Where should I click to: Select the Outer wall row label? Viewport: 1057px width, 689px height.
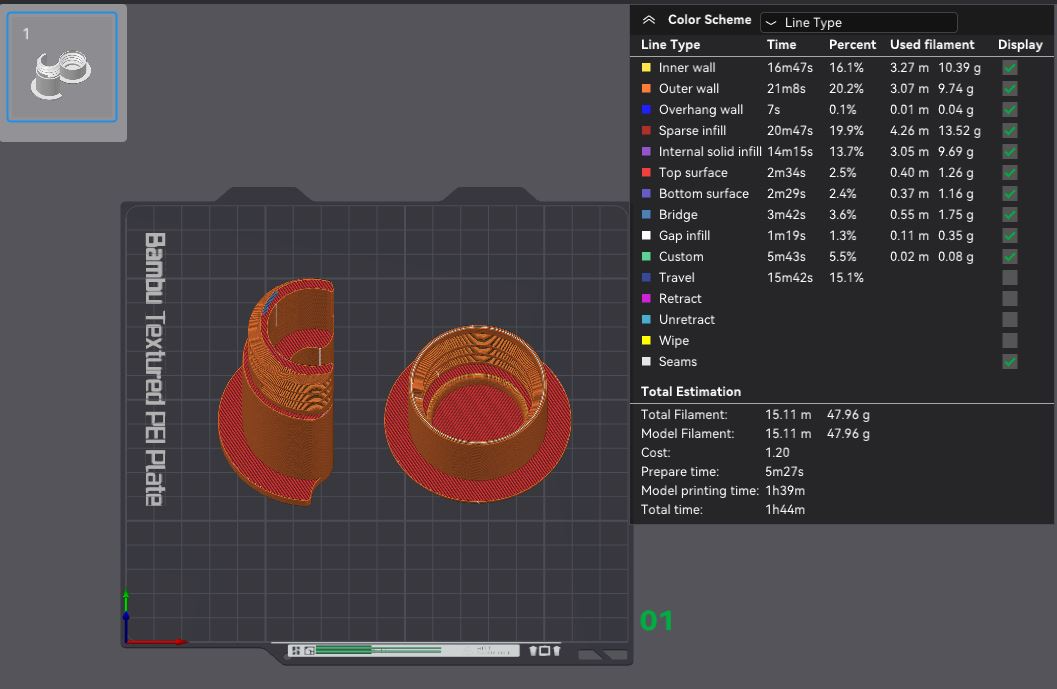click(x=688, y=88)
